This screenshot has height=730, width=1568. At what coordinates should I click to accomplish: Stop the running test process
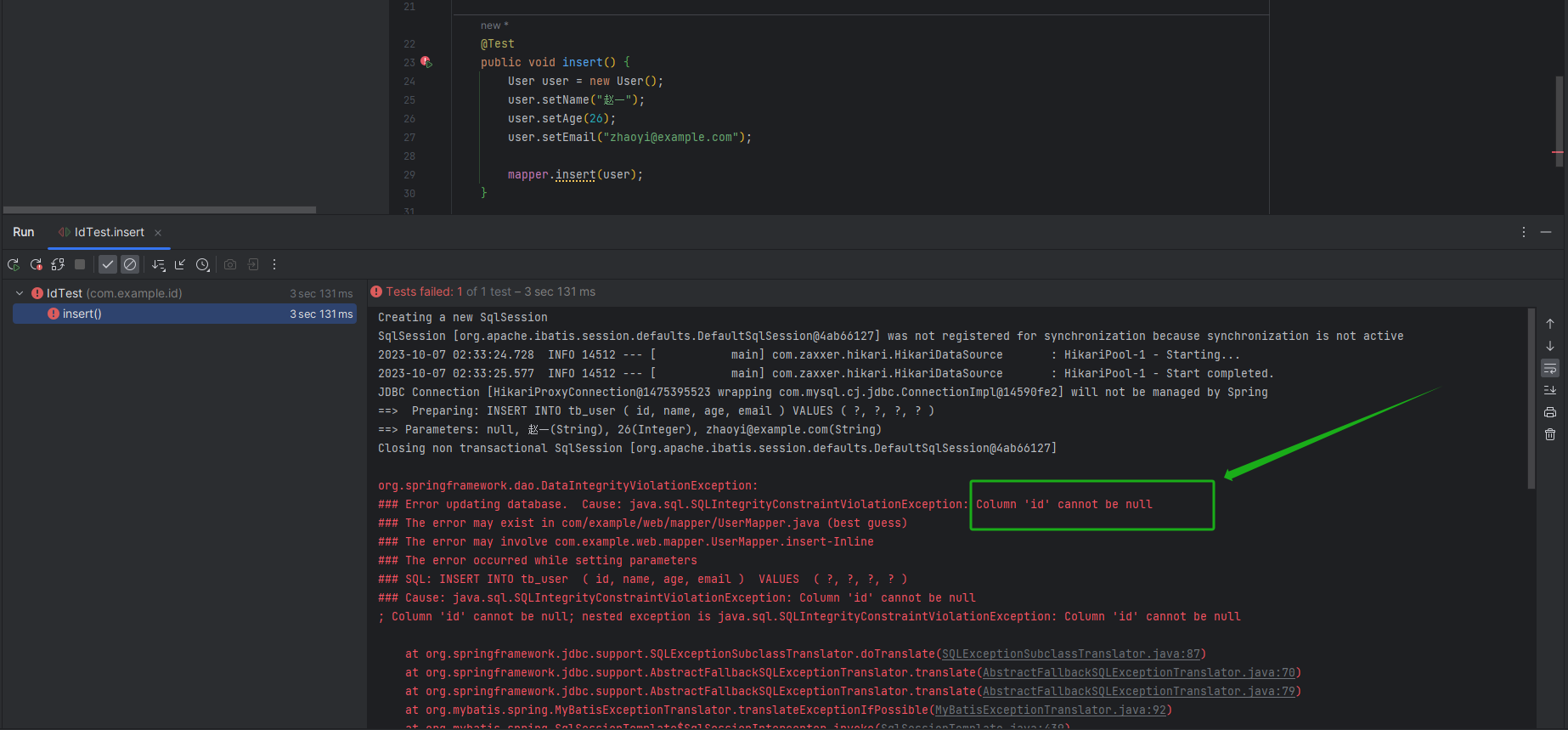click(80, 265)
